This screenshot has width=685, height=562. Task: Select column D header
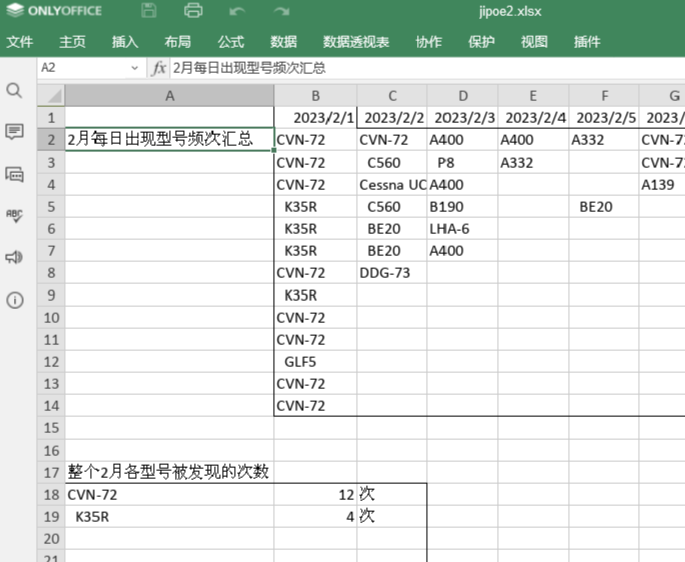(463, 96)
